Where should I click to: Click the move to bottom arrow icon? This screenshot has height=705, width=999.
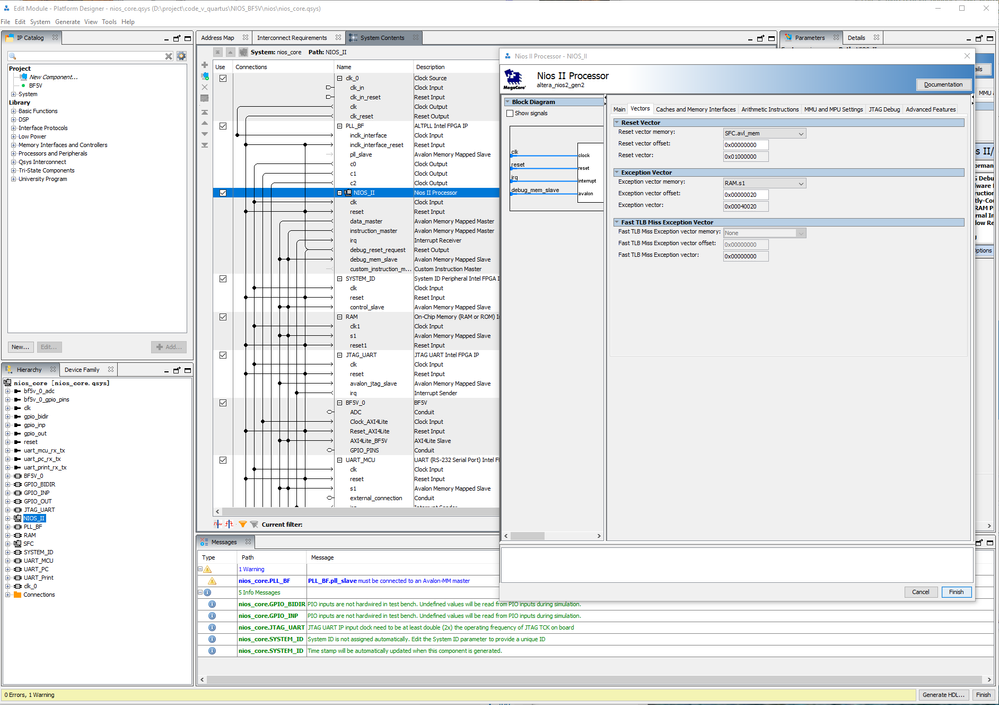point(205,146)
